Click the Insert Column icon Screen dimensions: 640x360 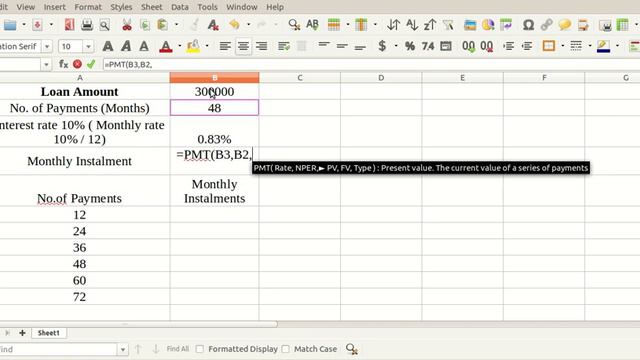pos(361,25)
